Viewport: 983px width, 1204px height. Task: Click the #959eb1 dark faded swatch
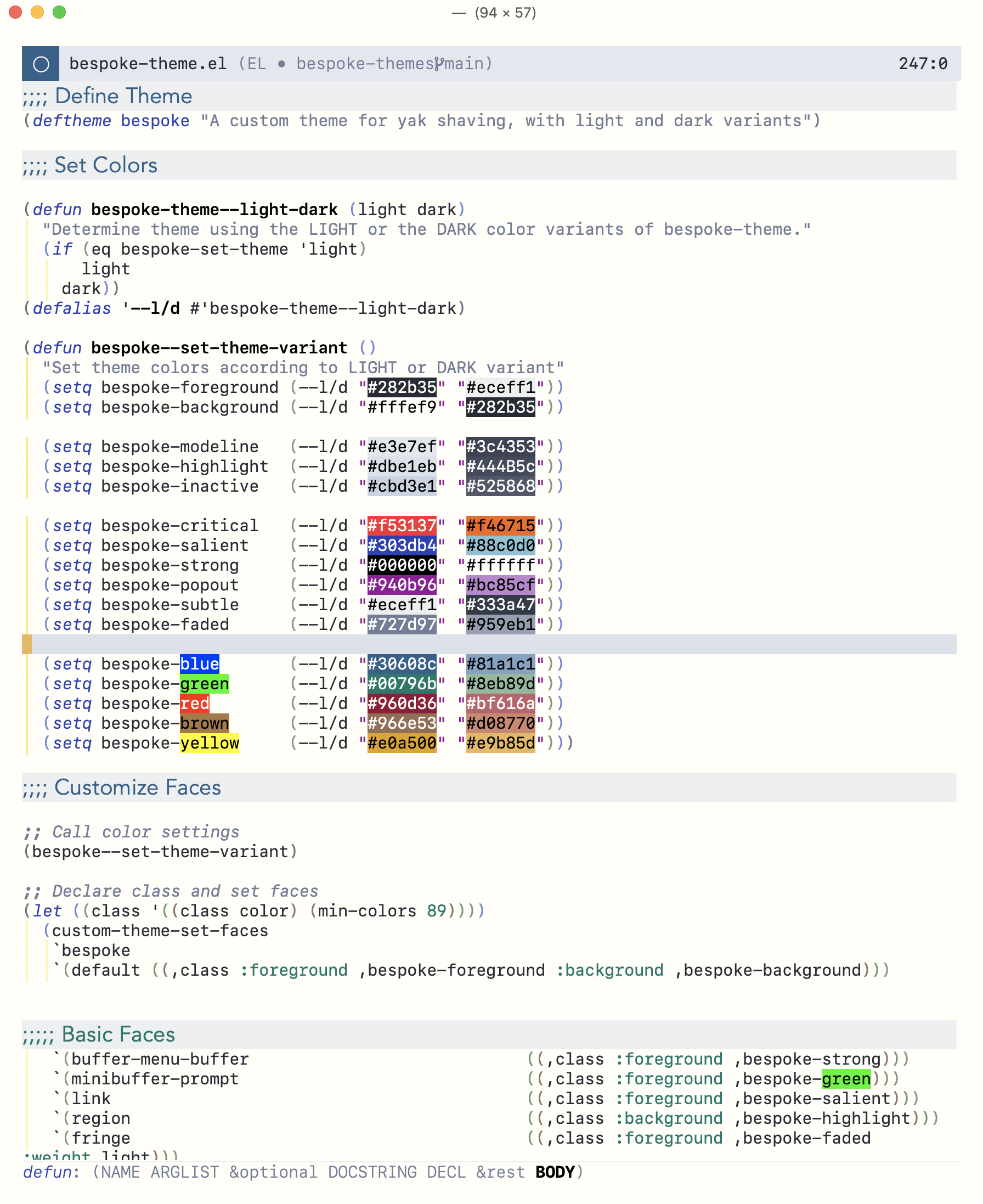point(501,624)
